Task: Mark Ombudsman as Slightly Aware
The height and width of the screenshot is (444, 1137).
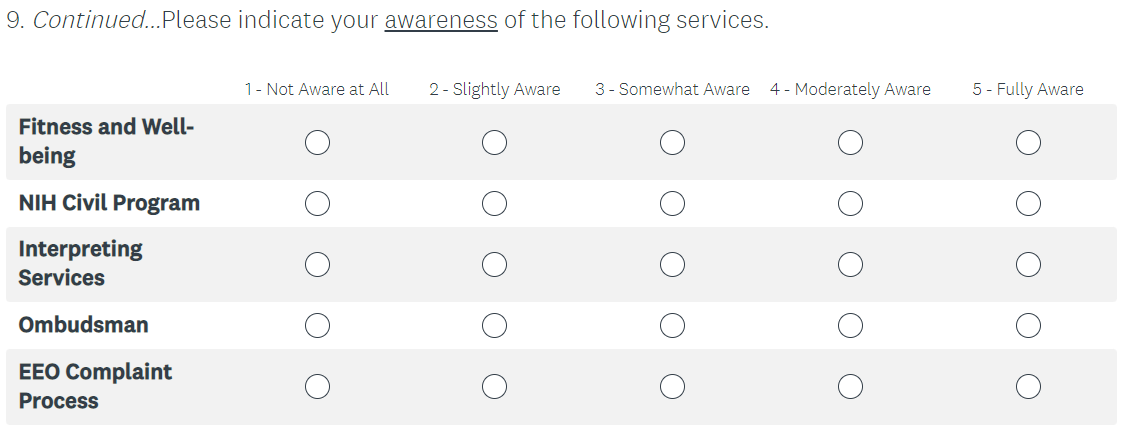Action: (494, 325)
